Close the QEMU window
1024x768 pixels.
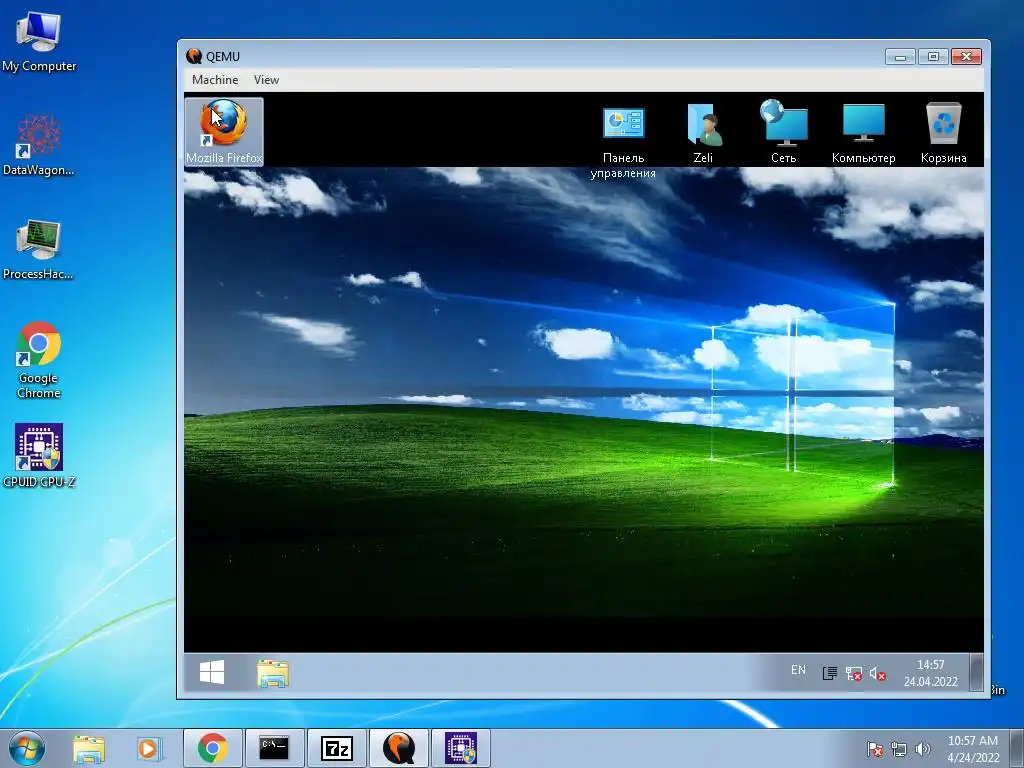point(967,57)
